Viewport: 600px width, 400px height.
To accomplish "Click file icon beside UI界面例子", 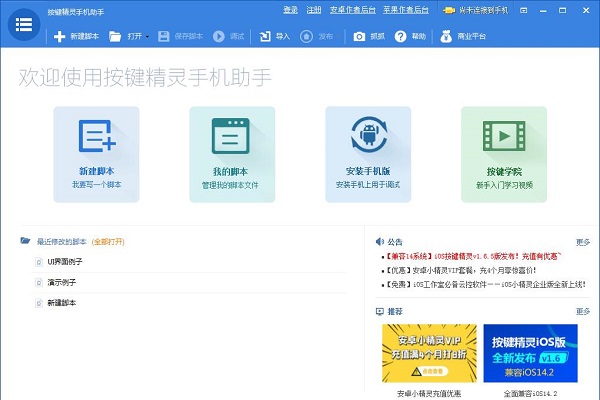I will 39,262.
